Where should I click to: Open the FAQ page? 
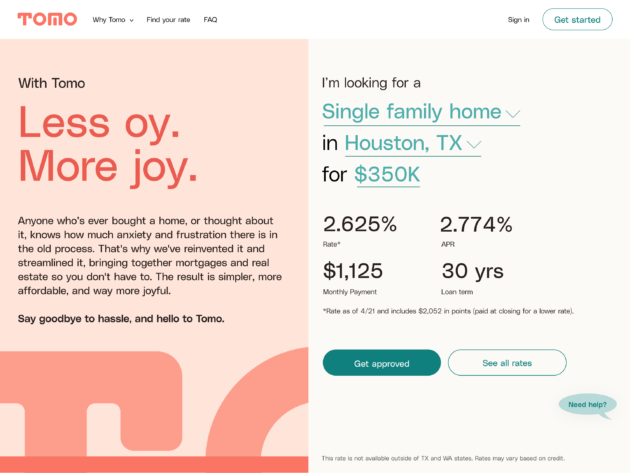tap(210, 20)
